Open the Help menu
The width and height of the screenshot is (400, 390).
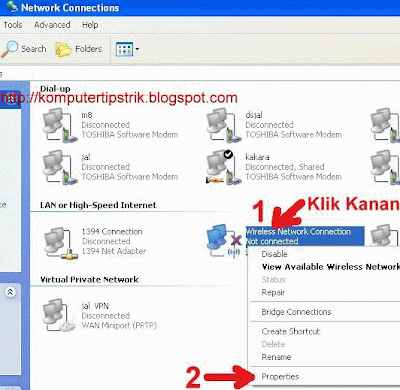90,25
